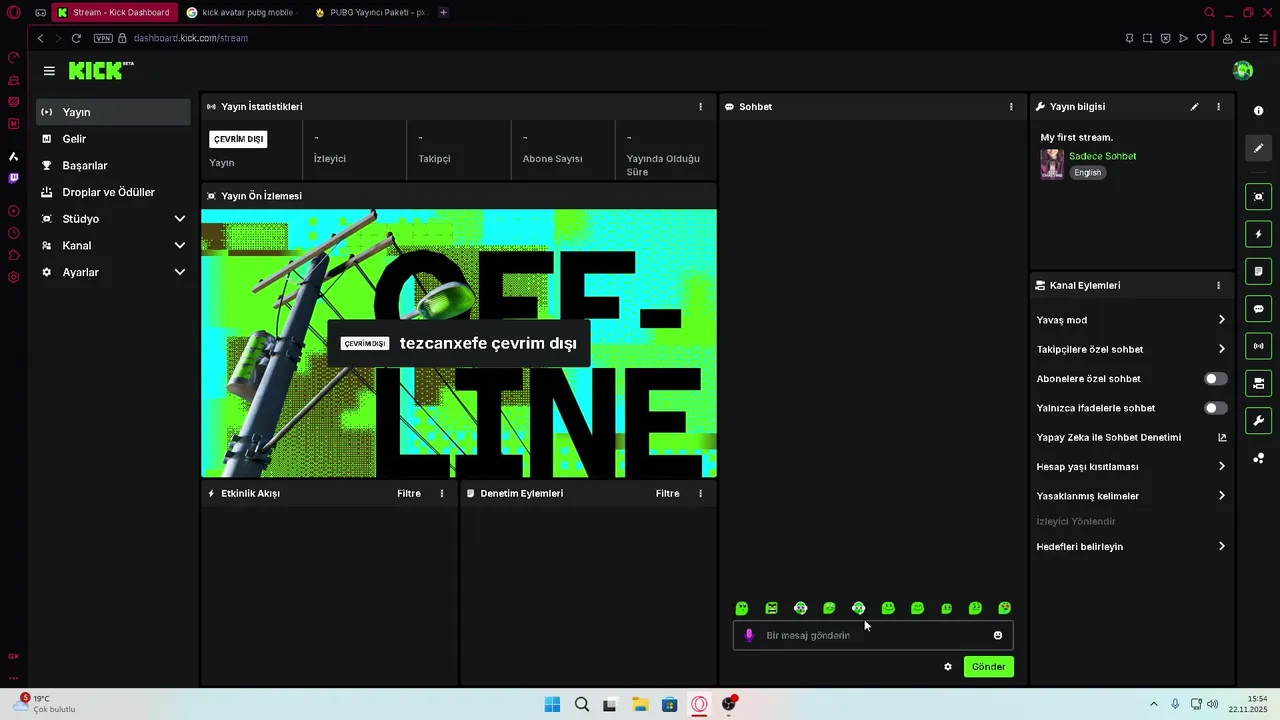Open Yayın İstatistikleri panel options menu

pyautogui.click(x=700, y=107)
